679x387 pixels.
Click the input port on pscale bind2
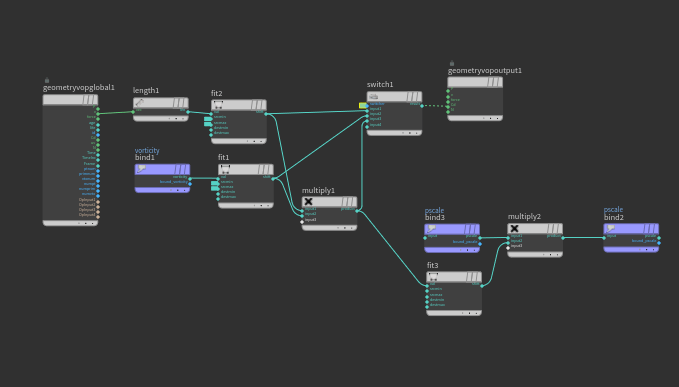(x=604, y=238)
